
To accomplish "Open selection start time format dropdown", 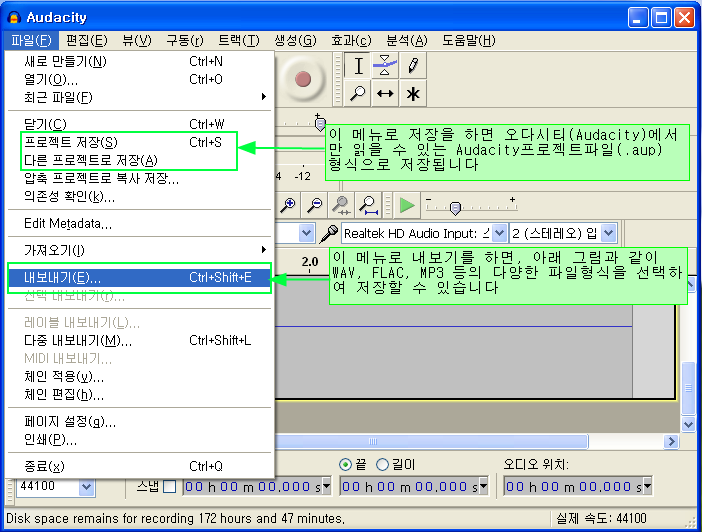I will pyautogui.click(x=326, y=486).
